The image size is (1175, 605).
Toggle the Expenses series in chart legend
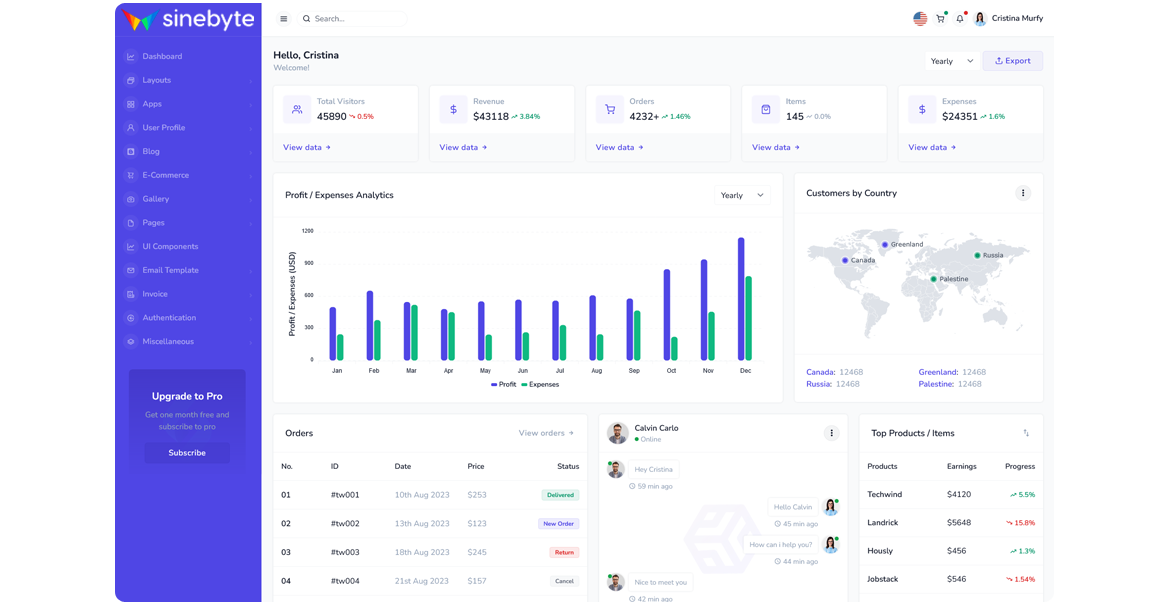[x=540, y=385]
